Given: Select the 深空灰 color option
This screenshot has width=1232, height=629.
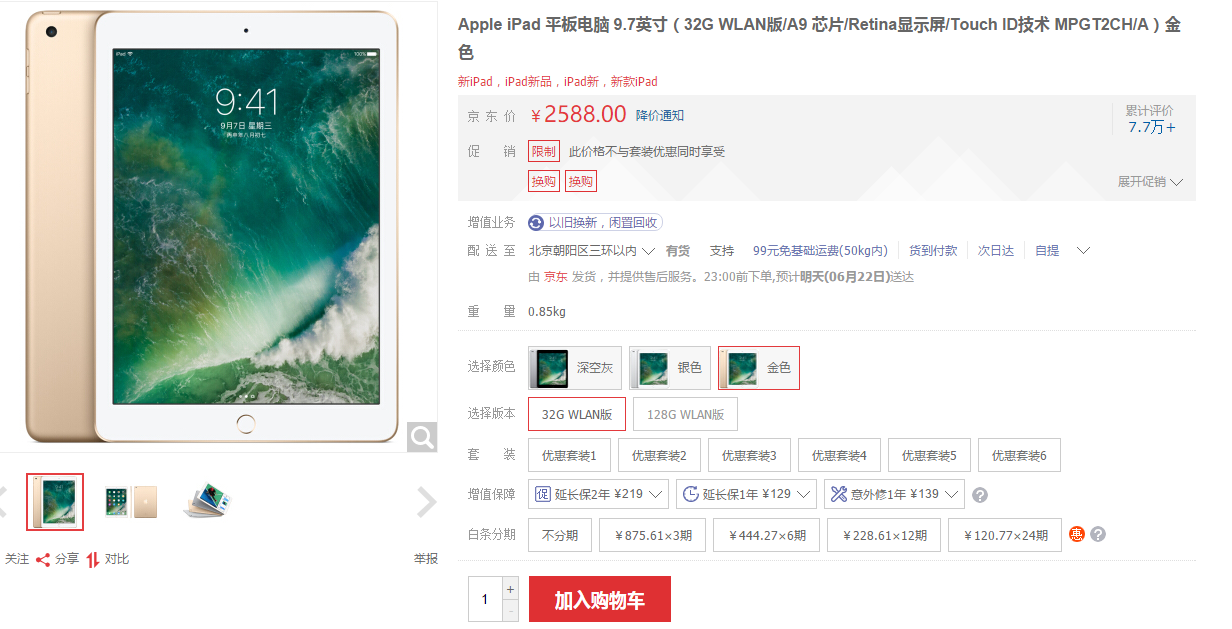Looking at the screenshot, I should (575, 368).
